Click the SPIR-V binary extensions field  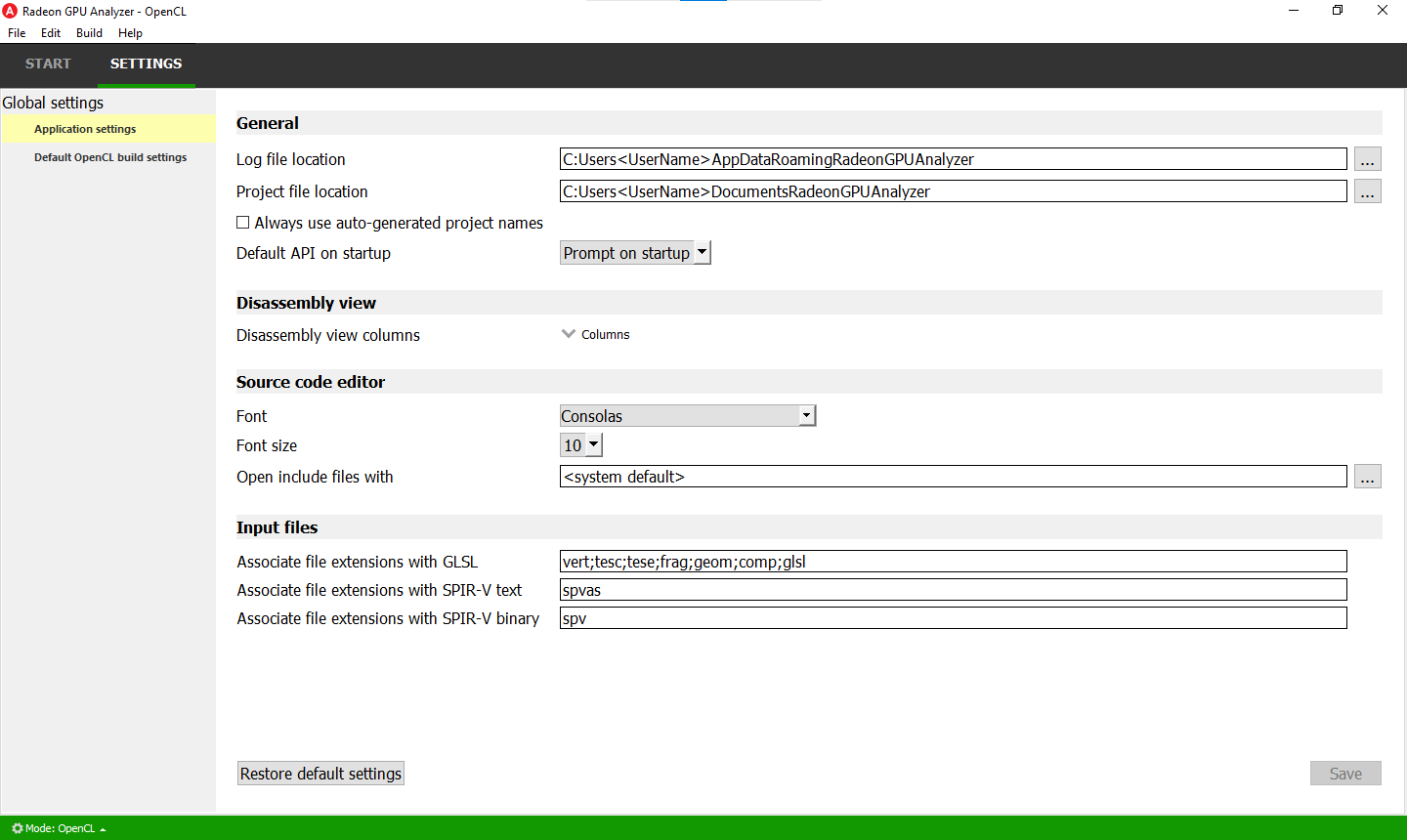(x=953, y=618)
